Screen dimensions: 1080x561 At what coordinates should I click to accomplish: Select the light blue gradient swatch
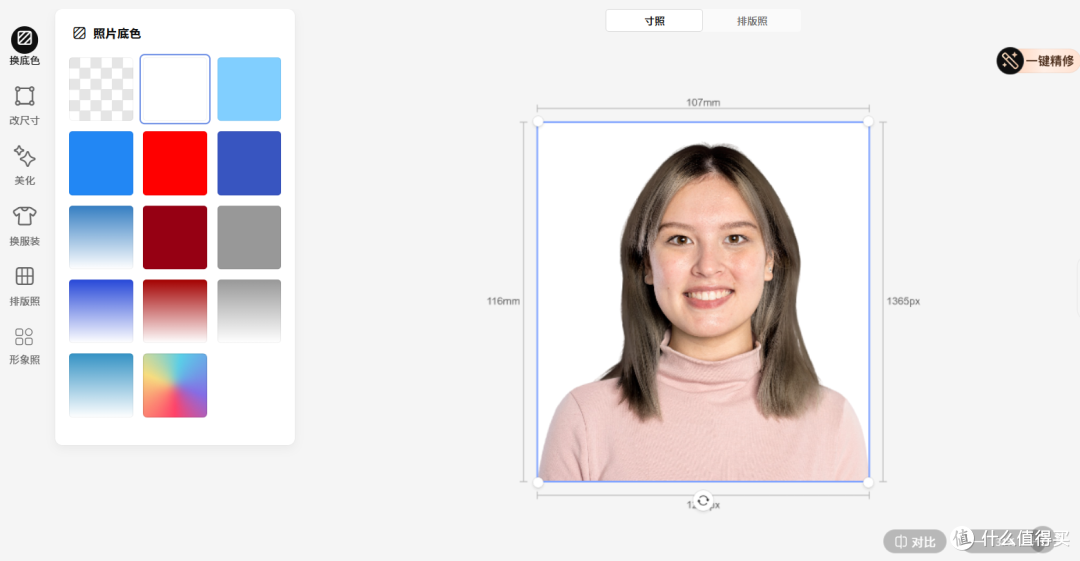tap(101, 237)
